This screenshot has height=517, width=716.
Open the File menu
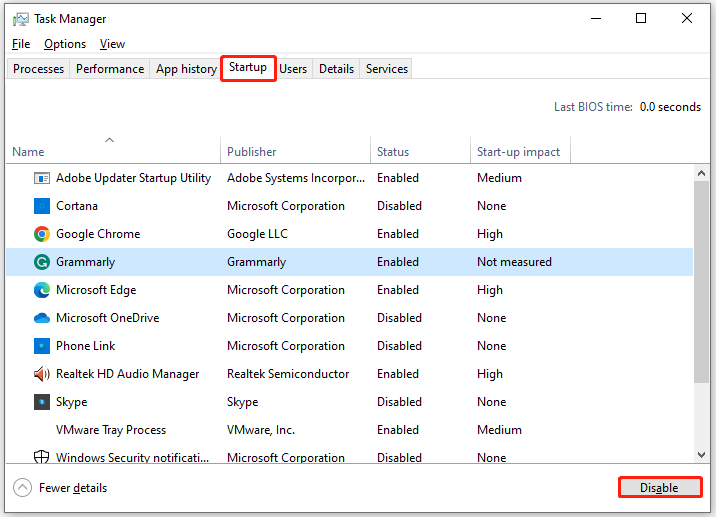click(x=21, y=44)
